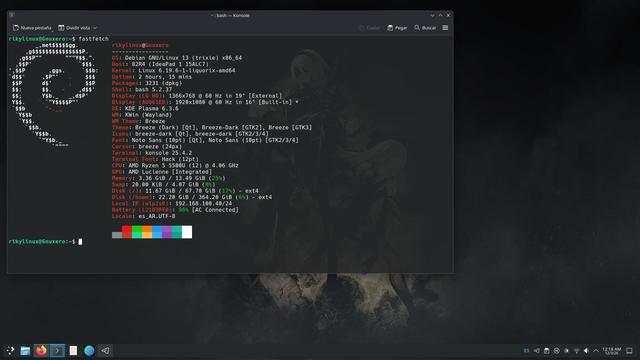Click the show desktop button
Viewport: 640px width, 360px height.
point(629,351)
